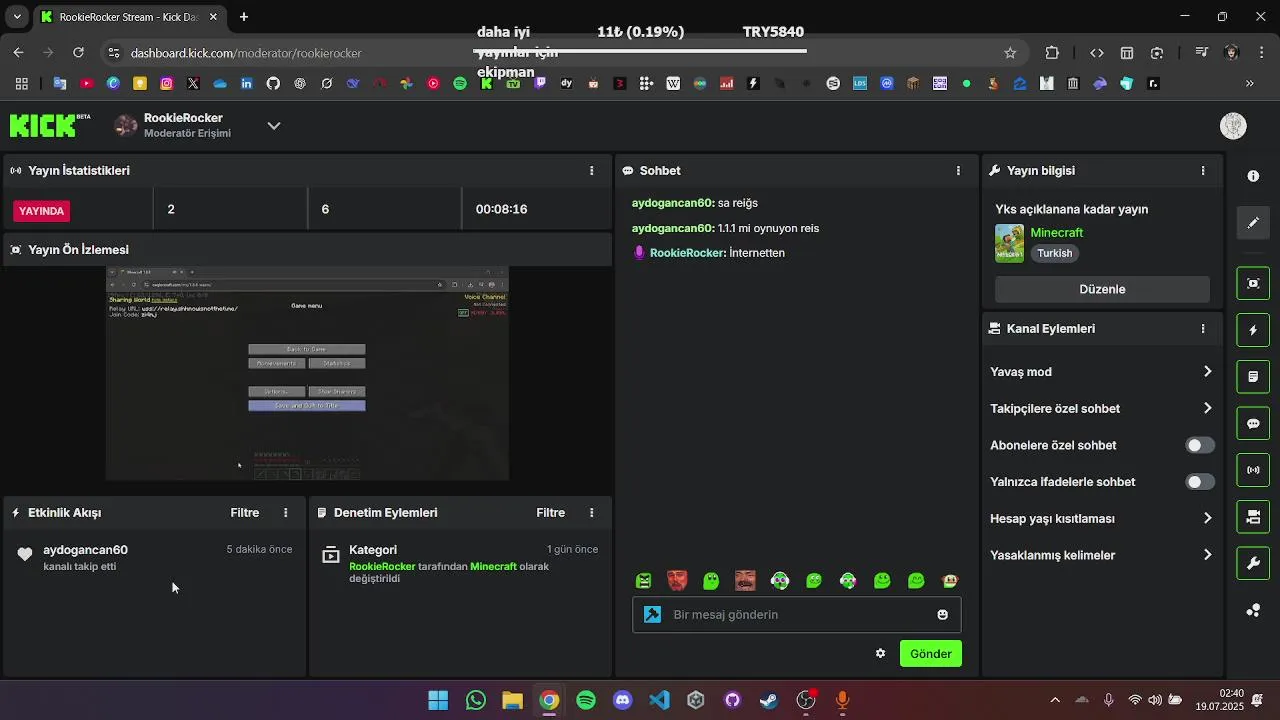Open Instagram bookmark in bookmarks bar
Screen dimensions: 1280x720
click(166, 84)
